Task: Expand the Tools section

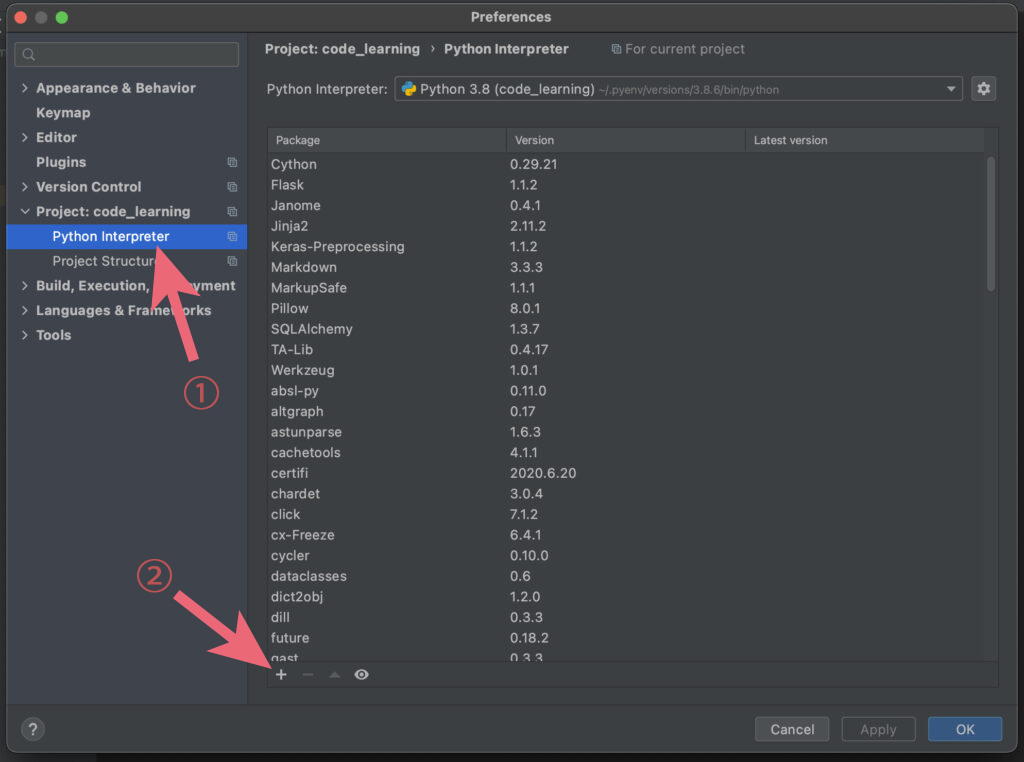Action: click(x=25, y=335)
